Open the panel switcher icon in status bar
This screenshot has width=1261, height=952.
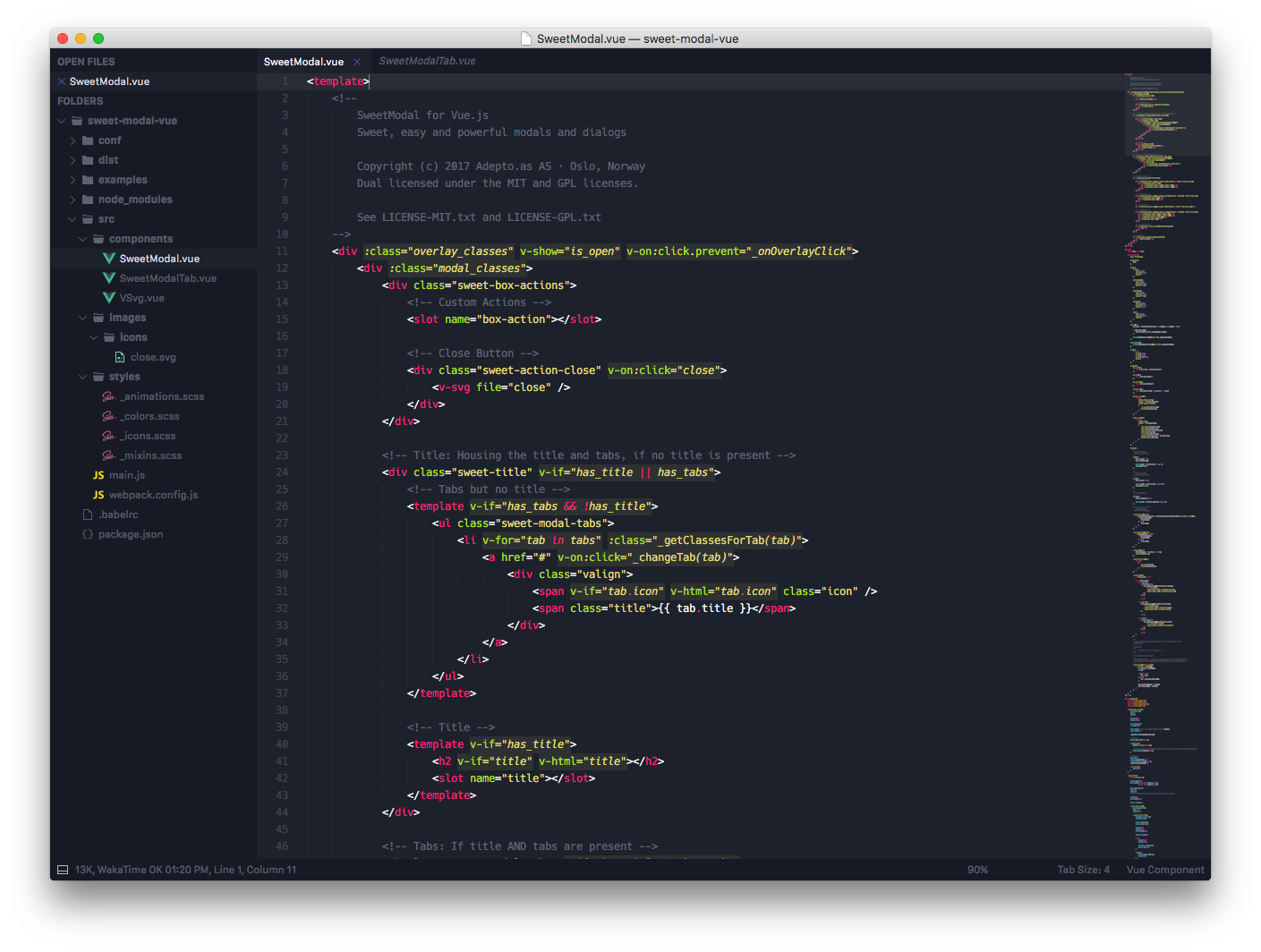point(63,870)
